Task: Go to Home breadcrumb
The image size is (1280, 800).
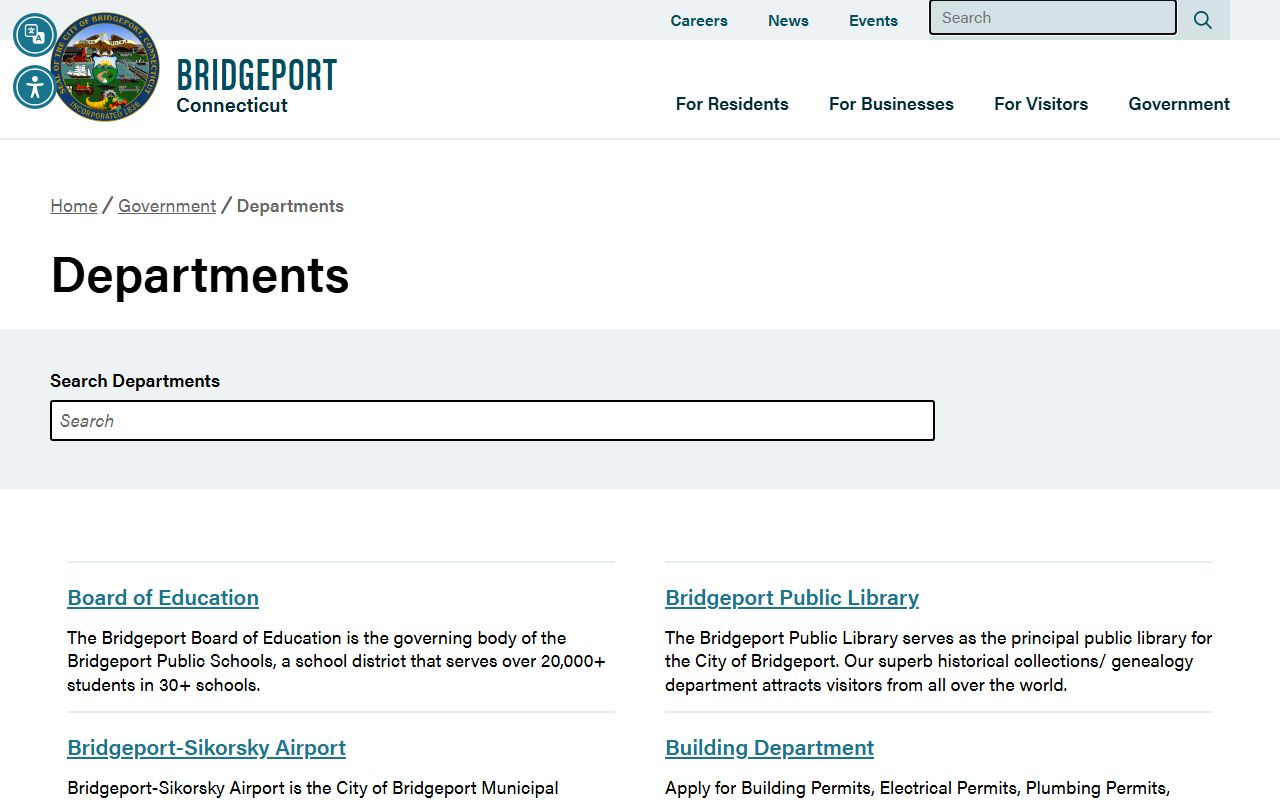Action: [74, 206]
